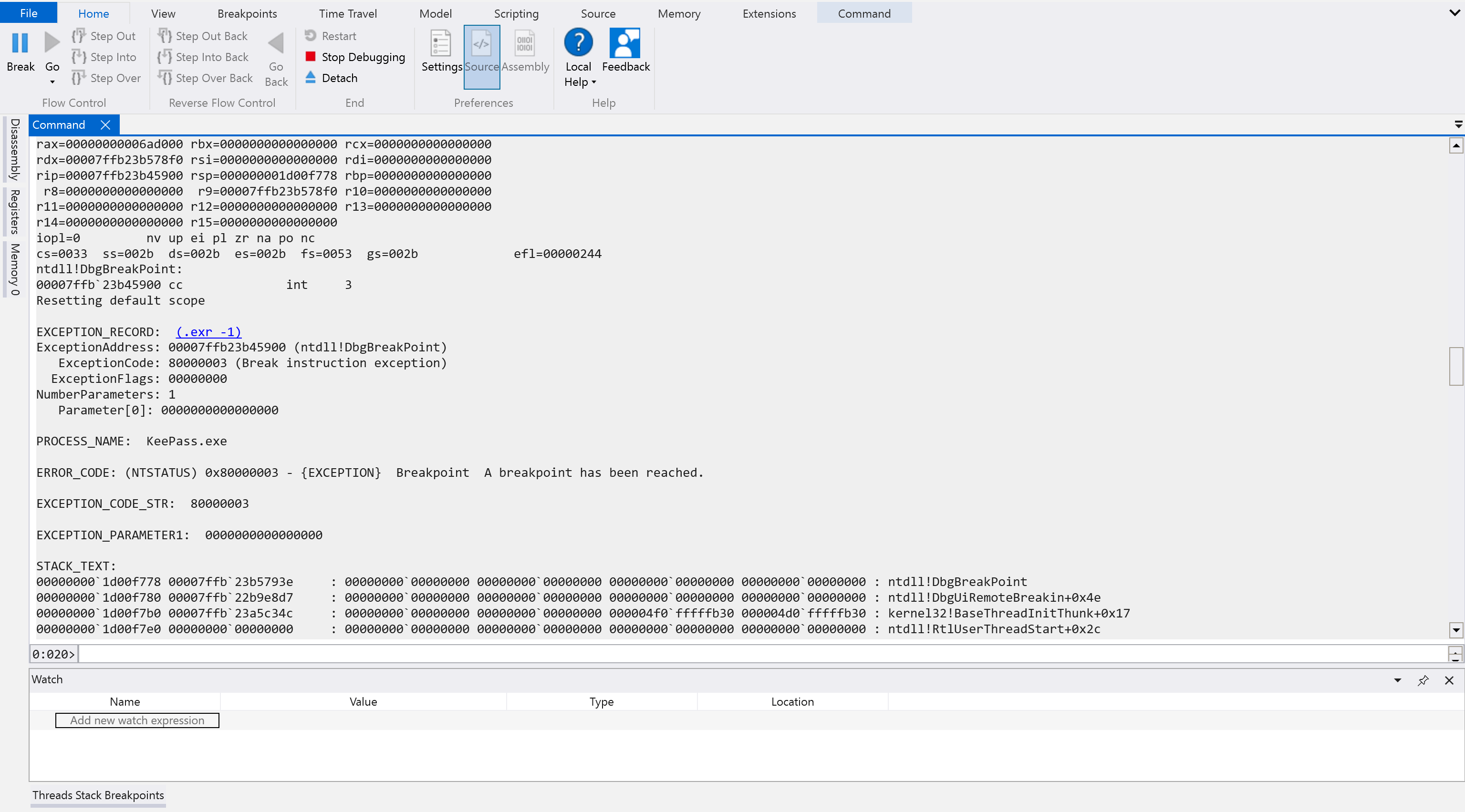Open the Watch panel options dropdown

pos(1397,680)
